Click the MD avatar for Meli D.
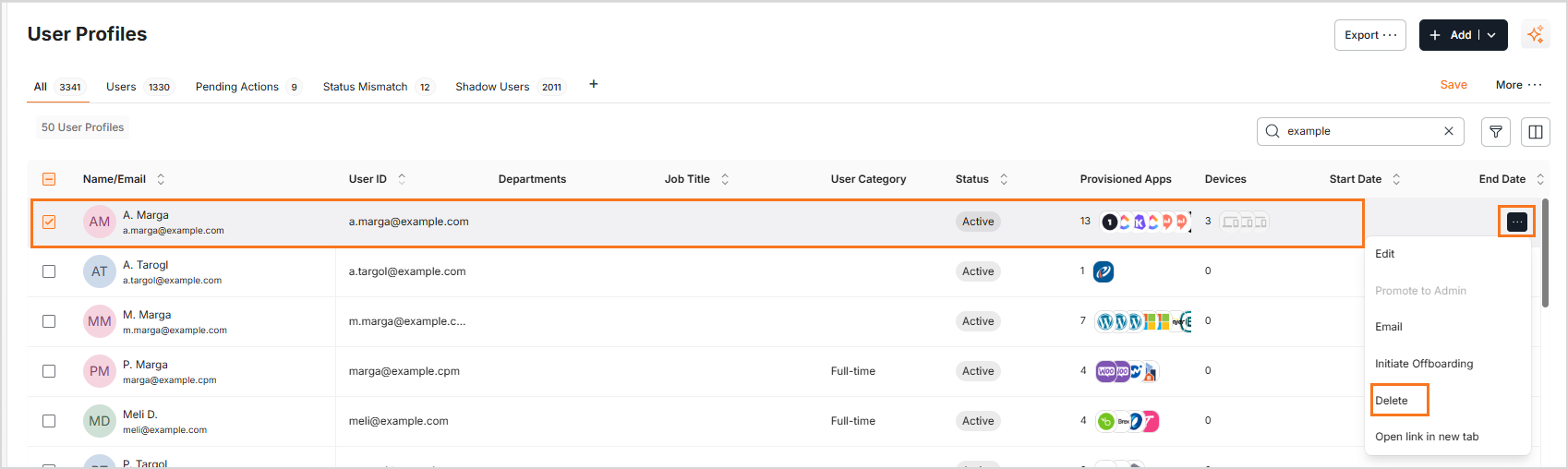1568x469 pixels. click(100, 421)
